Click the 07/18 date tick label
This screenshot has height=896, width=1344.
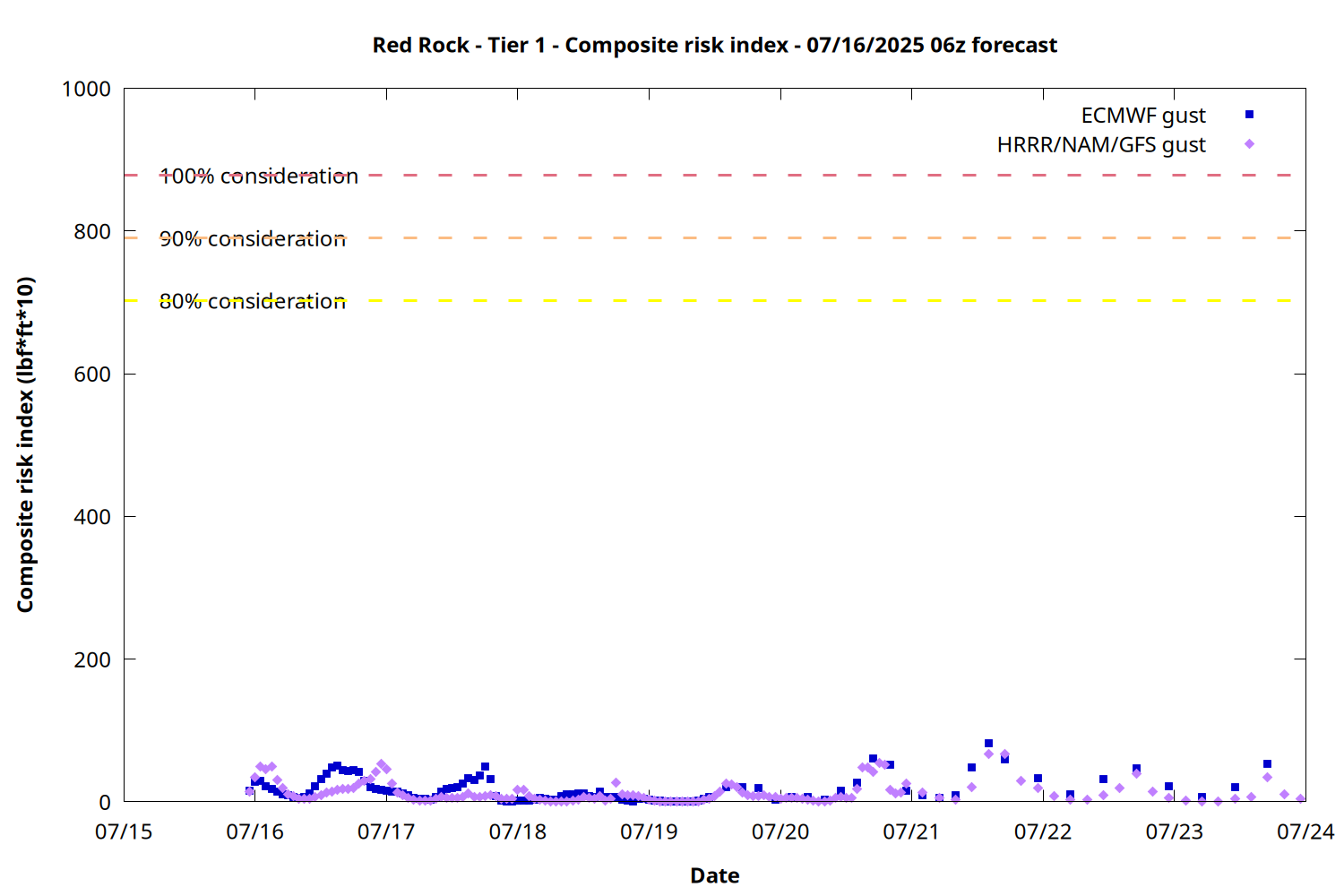pos(518,831)
